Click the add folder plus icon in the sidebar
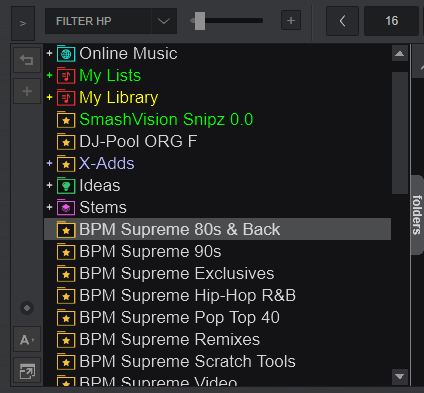The height and width of the screenshot is (393, 424). 27,91
